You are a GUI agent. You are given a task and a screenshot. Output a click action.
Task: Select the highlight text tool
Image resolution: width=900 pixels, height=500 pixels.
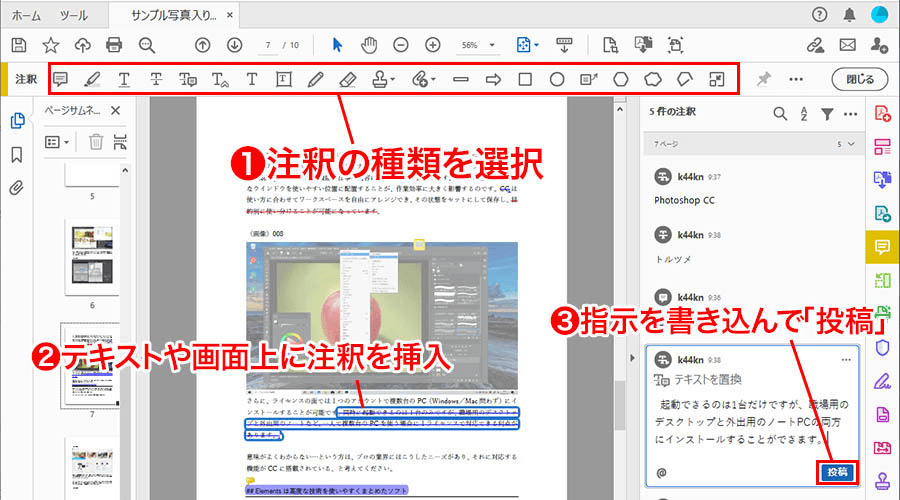tap(92, 79)
